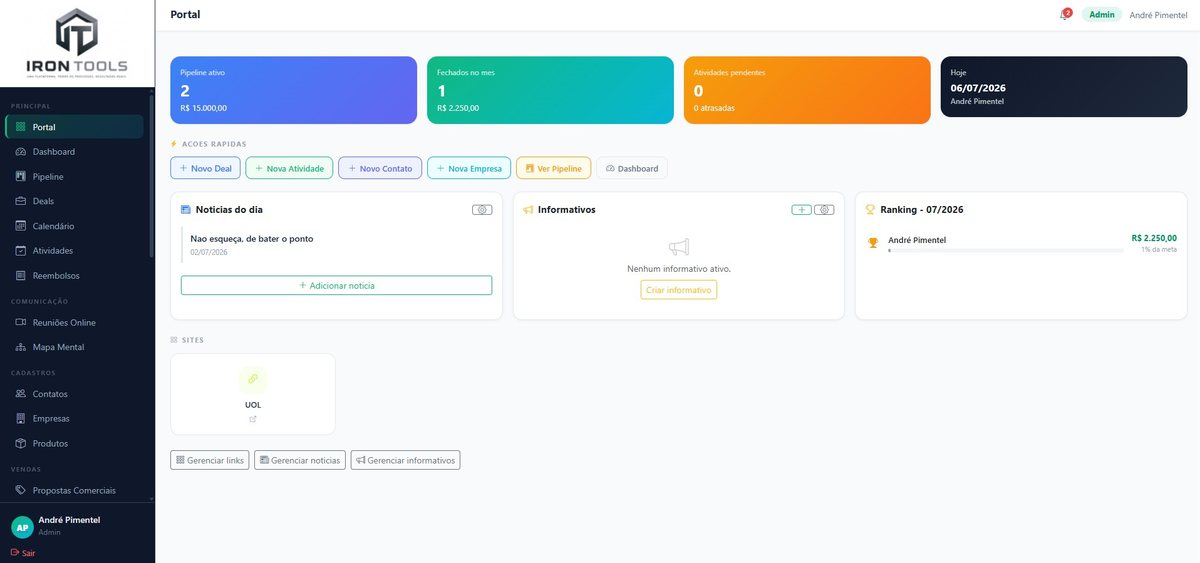
Task: Click the Gerenciar informativos button
Action: [x=405, y=460]
